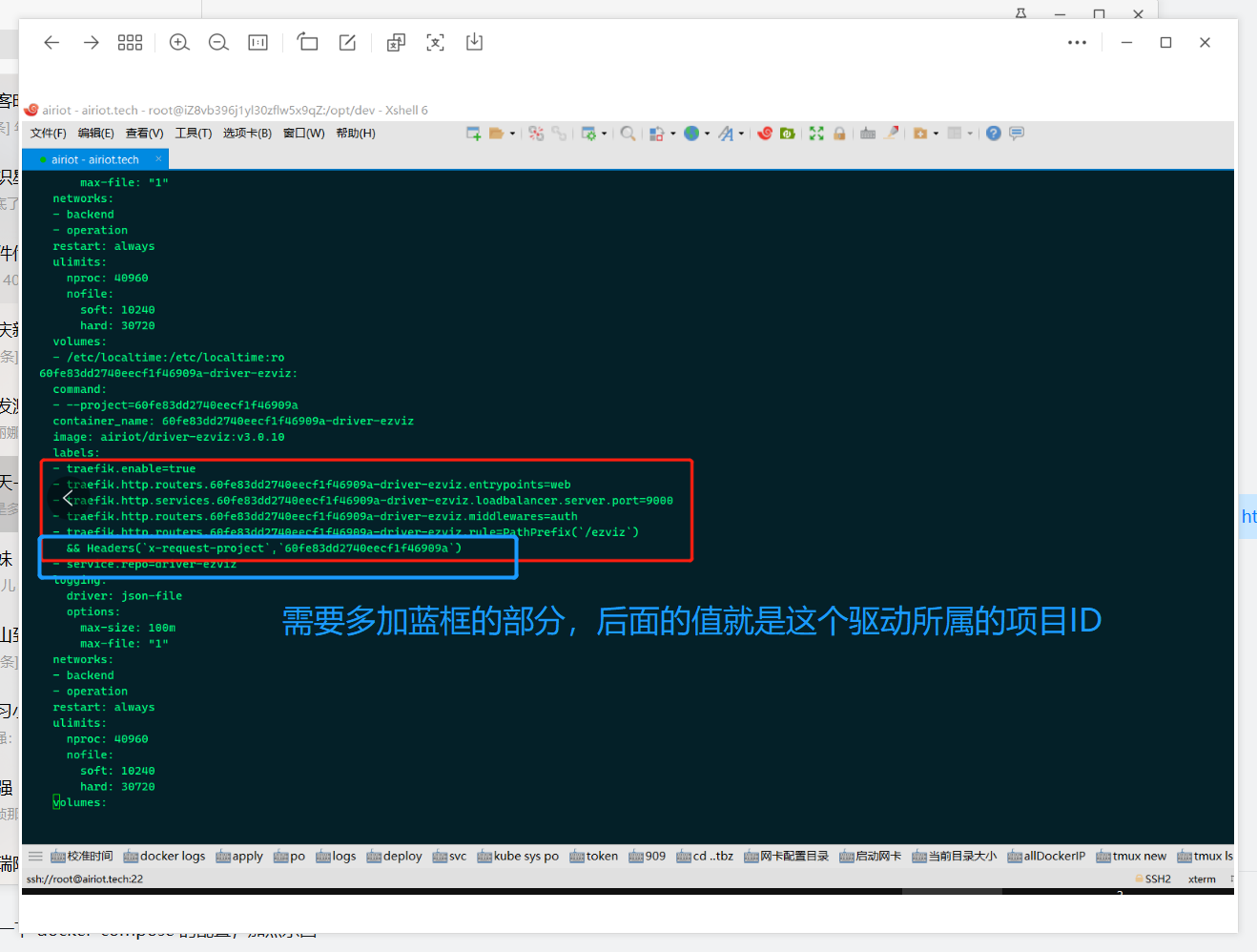Expand color scheme dropdown arrow
1257x952 pixels.
tap(673, 134)
